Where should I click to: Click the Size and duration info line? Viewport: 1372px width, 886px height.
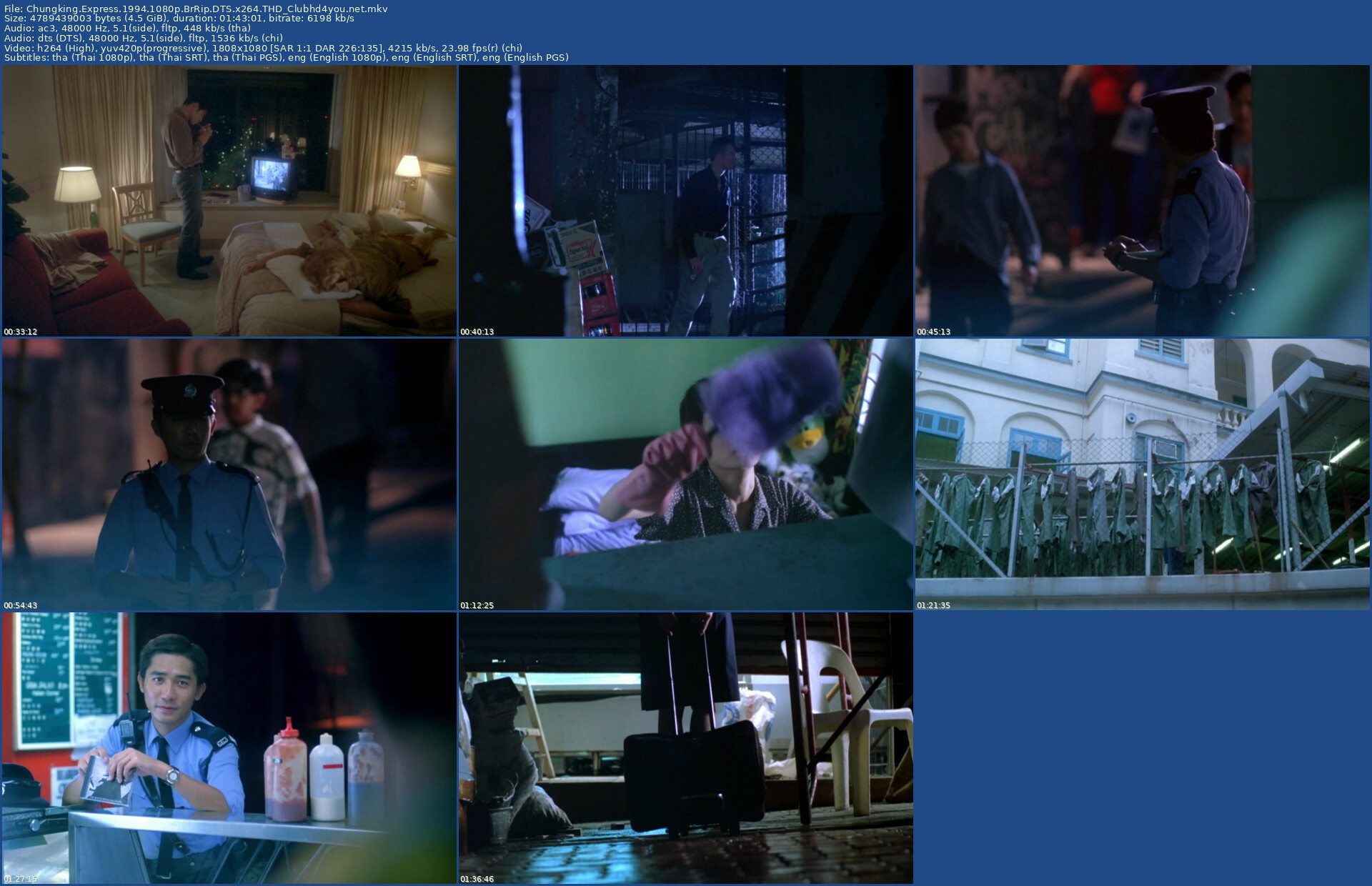tap(179, 19)
